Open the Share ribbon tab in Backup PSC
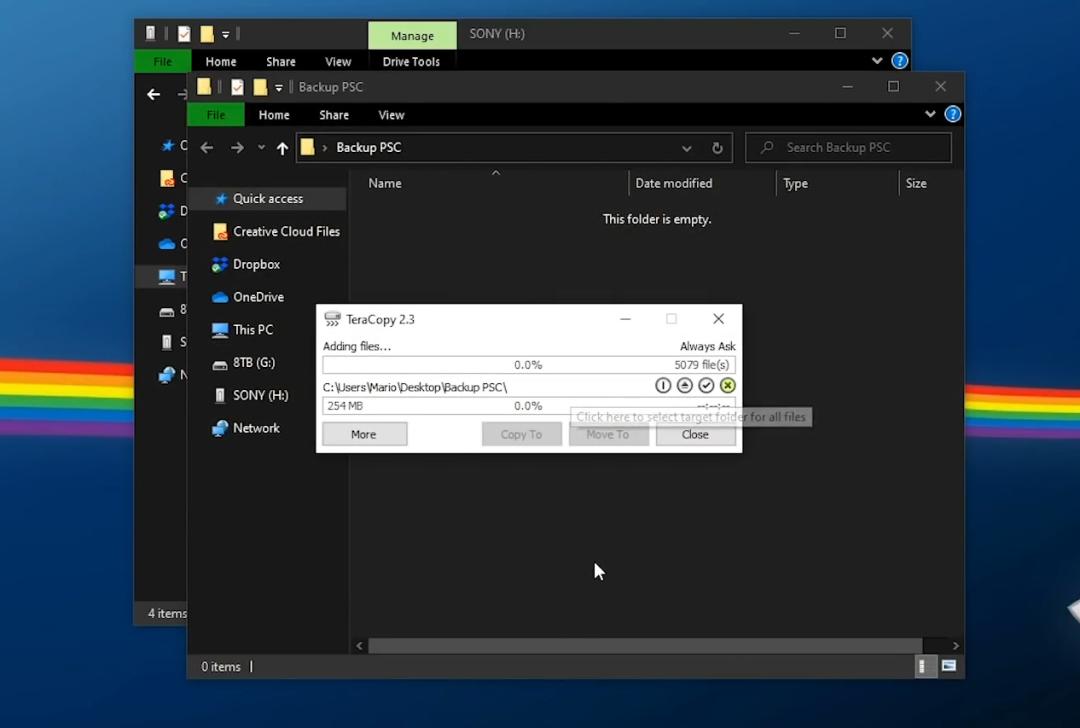The image size is (1080, 728). tap(334, 115)
